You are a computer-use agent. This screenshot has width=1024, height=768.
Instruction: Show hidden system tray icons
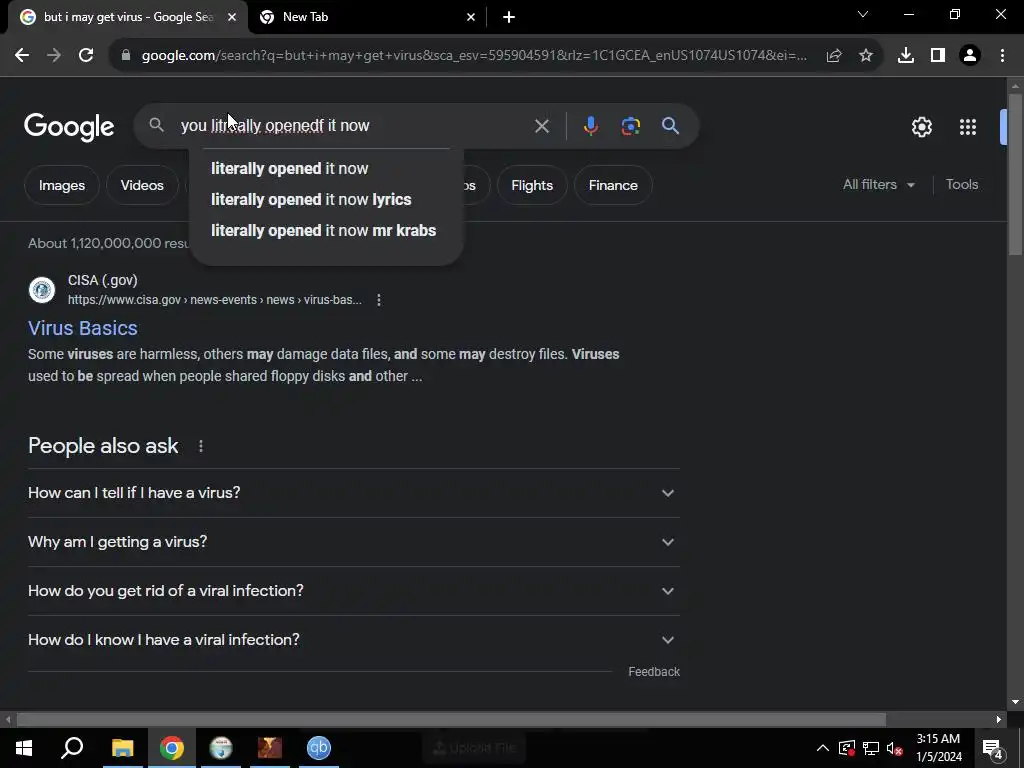823,748
